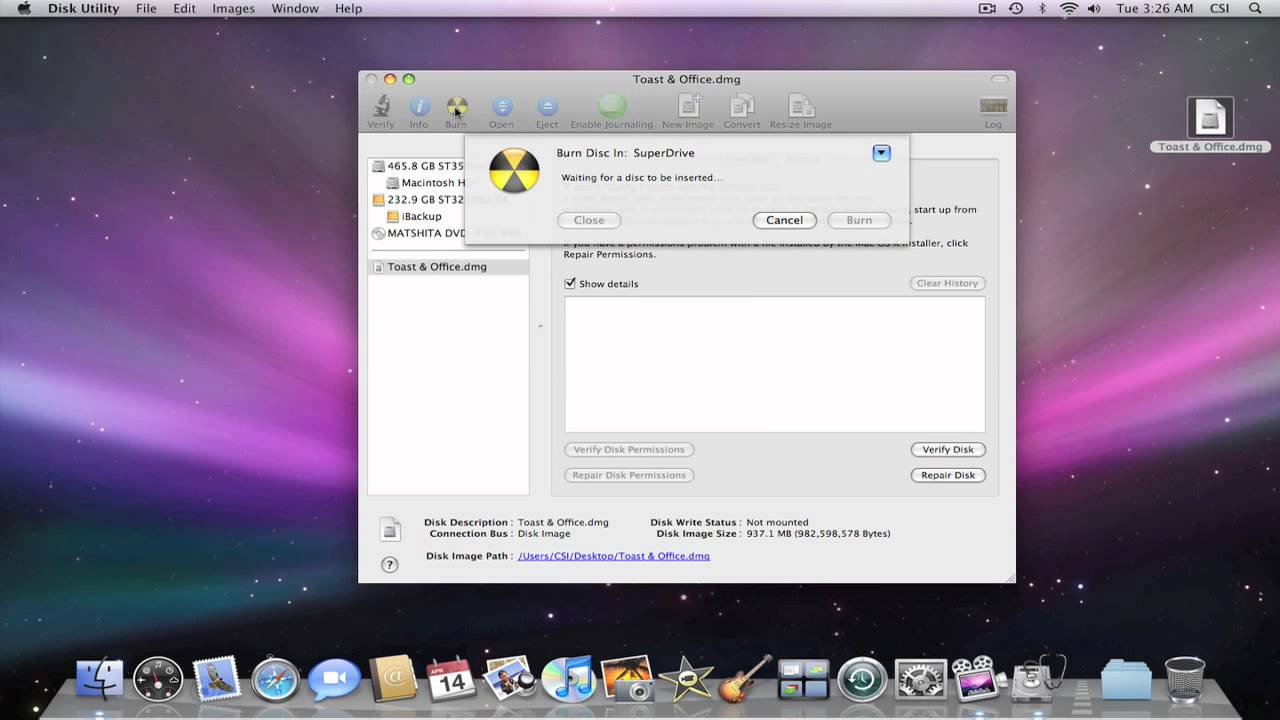Cancel the burn disc dialog
Image resolution: width=1280 pixels, height=720 pixels.
coord(784,220)
